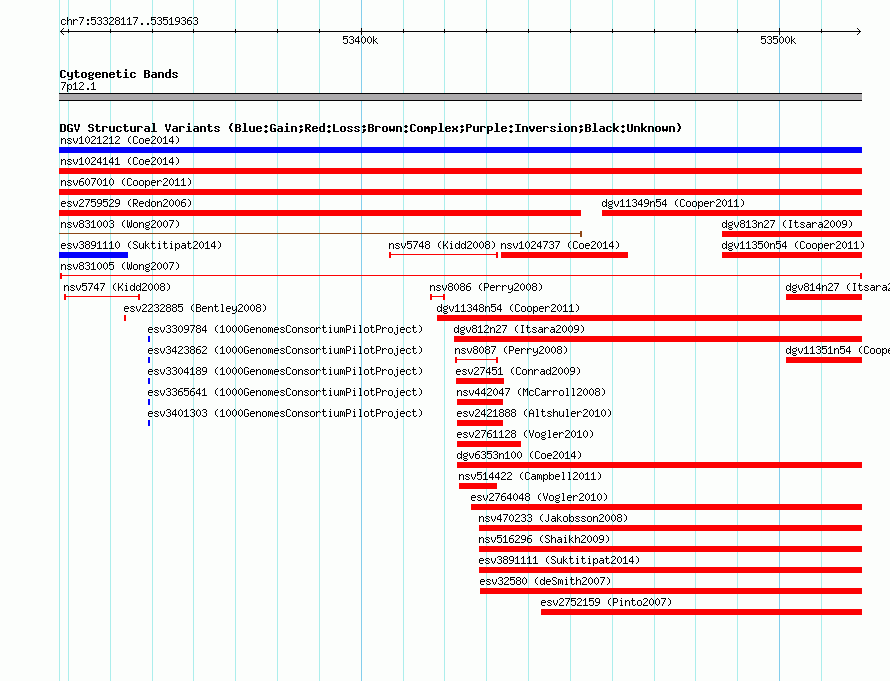The image size is (890, 681).
Task: Click dgv813n27 (Itsara2009) label
Action: point(787,224)
